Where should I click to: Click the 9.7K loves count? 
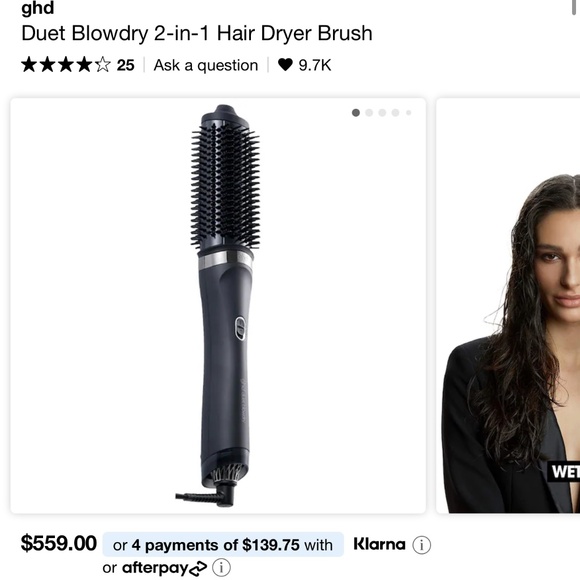click(x=315, y=65)
